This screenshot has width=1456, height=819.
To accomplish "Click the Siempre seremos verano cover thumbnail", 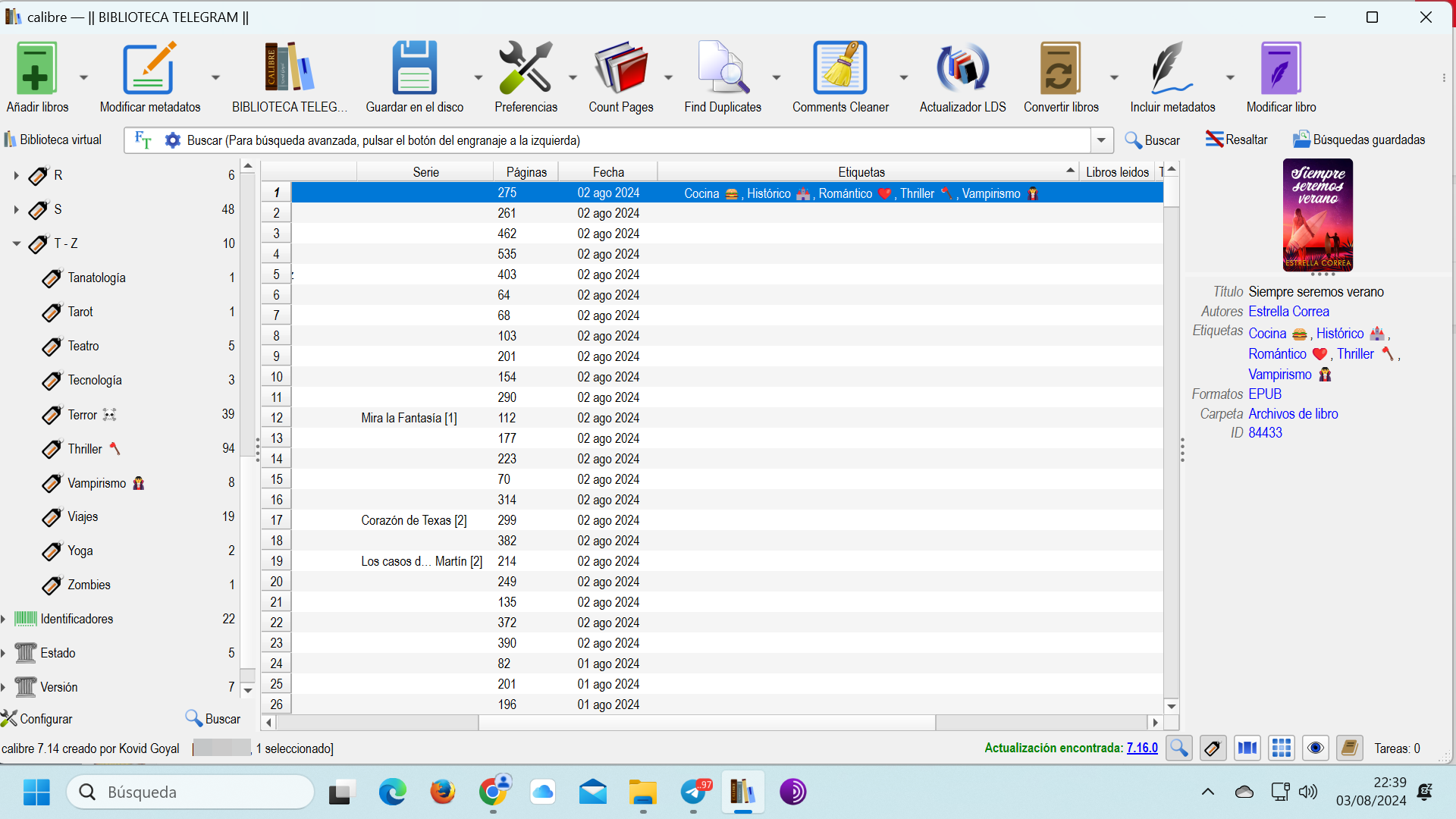I will coord(1317,215).
